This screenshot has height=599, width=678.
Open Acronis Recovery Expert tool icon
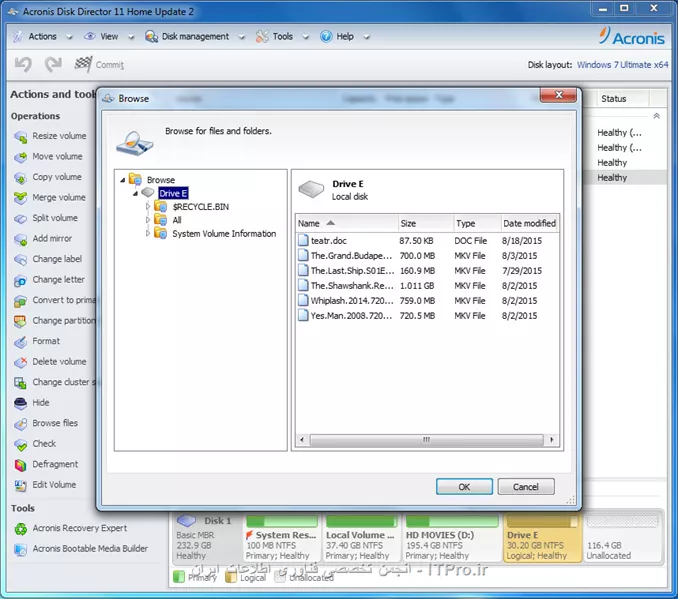pos(20,529)
